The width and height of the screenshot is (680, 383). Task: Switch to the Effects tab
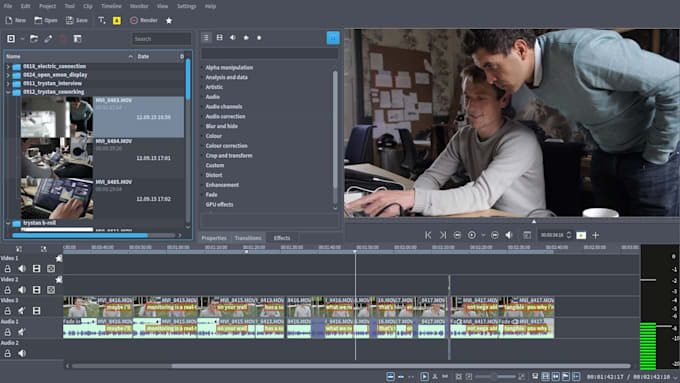(282, 238)
